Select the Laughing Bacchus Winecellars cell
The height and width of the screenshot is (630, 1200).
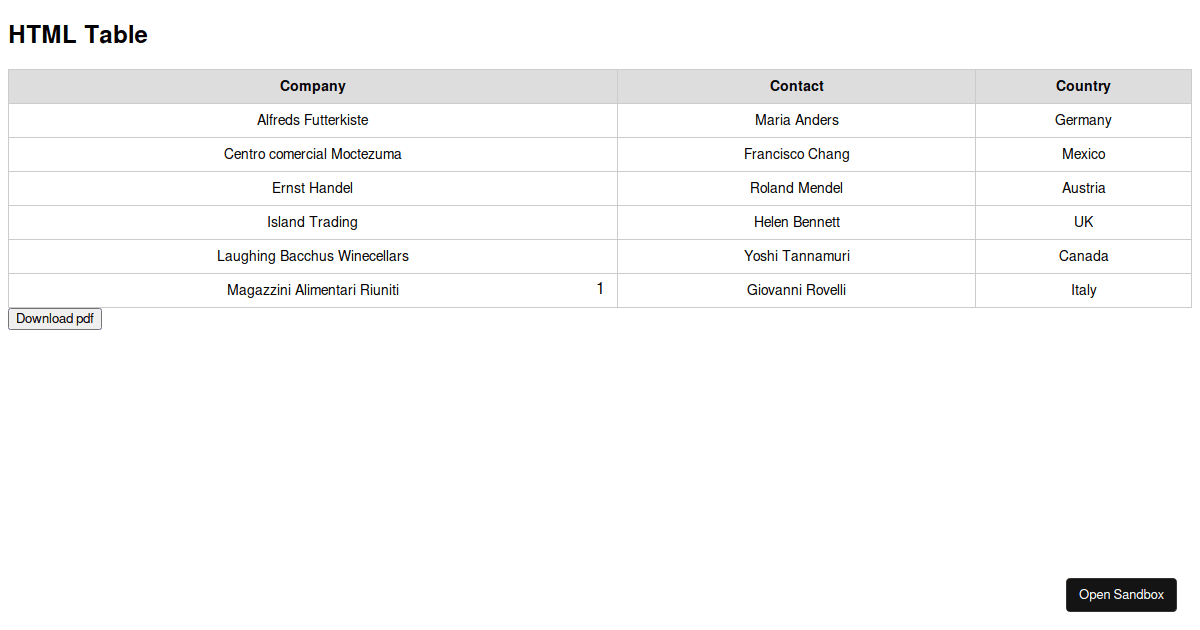(x=313, y=257)
